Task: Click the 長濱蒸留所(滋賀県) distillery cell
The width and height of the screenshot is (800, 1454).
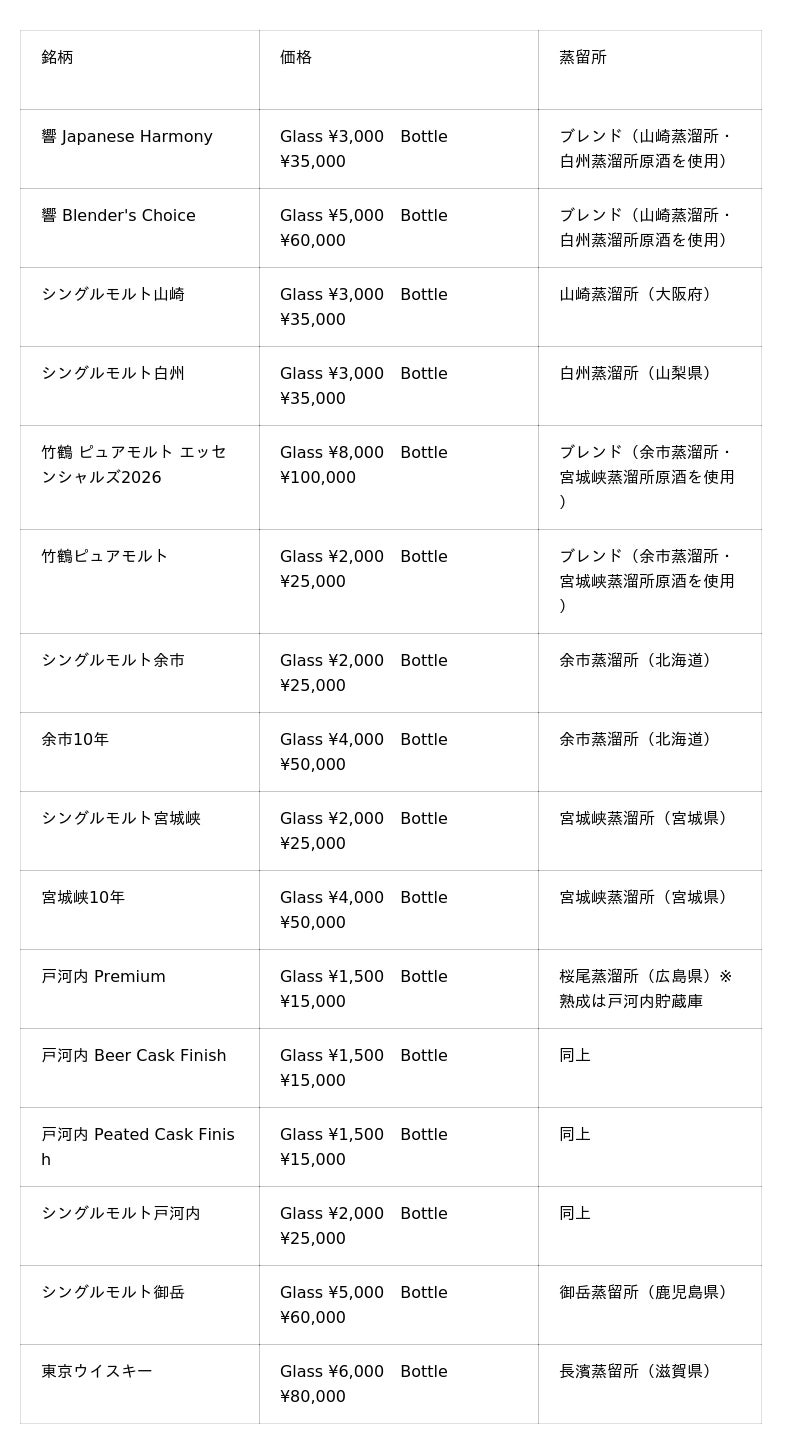Action: 649,1383
